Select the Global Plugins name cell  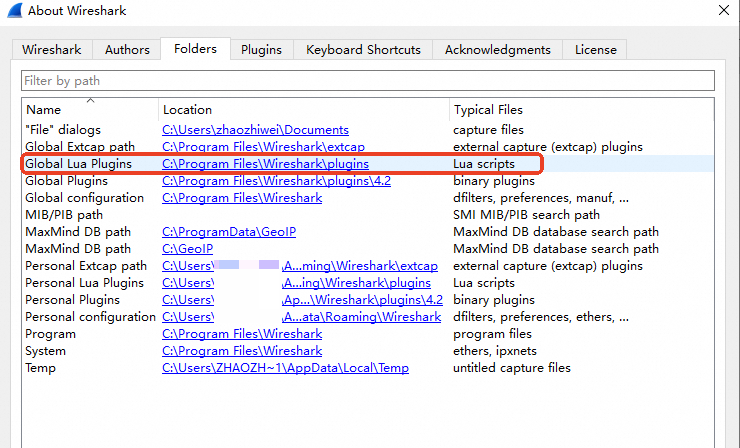coord(67,181)
